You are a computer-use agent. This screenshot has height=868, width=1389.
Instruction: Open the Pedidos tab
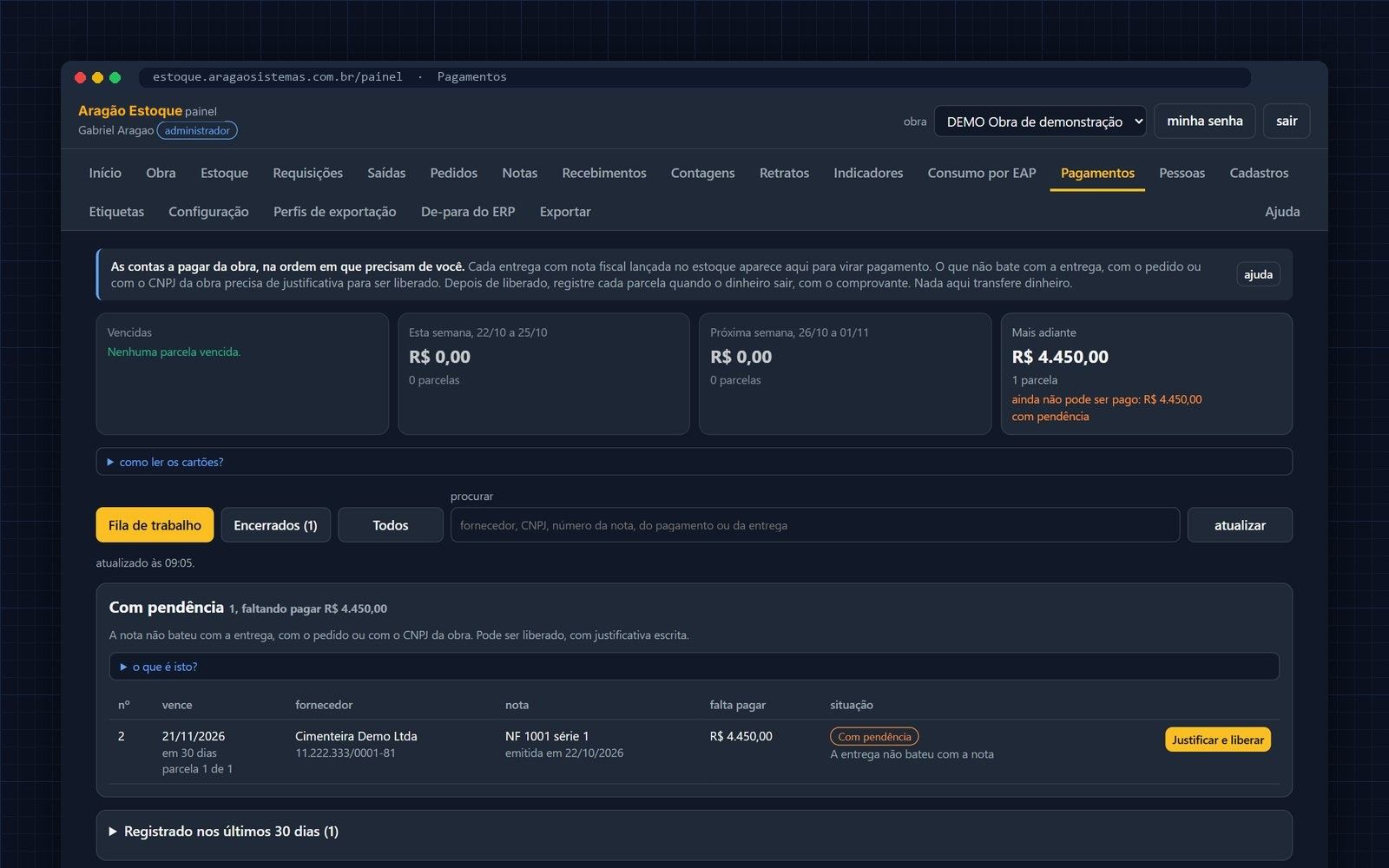[x=454, y=173]
